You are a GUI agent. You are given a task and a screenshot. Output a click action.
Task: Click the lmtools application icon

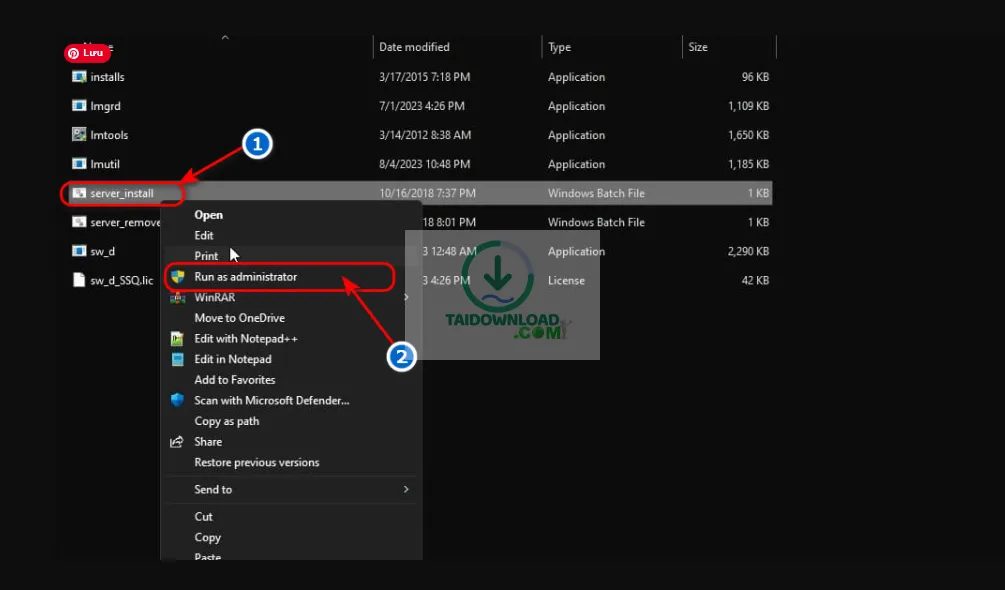80,135
